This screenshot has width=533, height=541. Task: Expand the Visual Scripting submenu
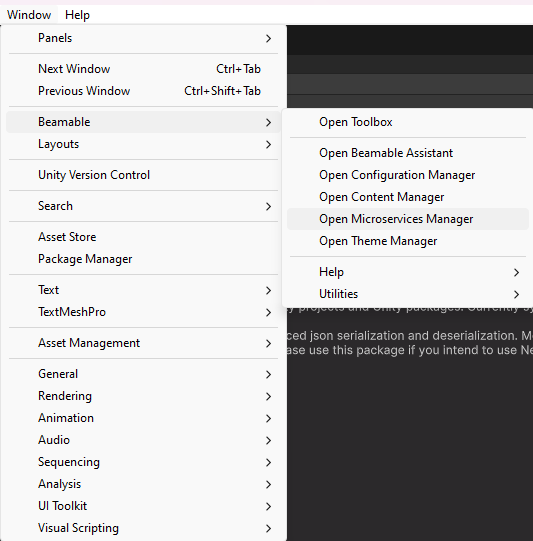(143, 528)
